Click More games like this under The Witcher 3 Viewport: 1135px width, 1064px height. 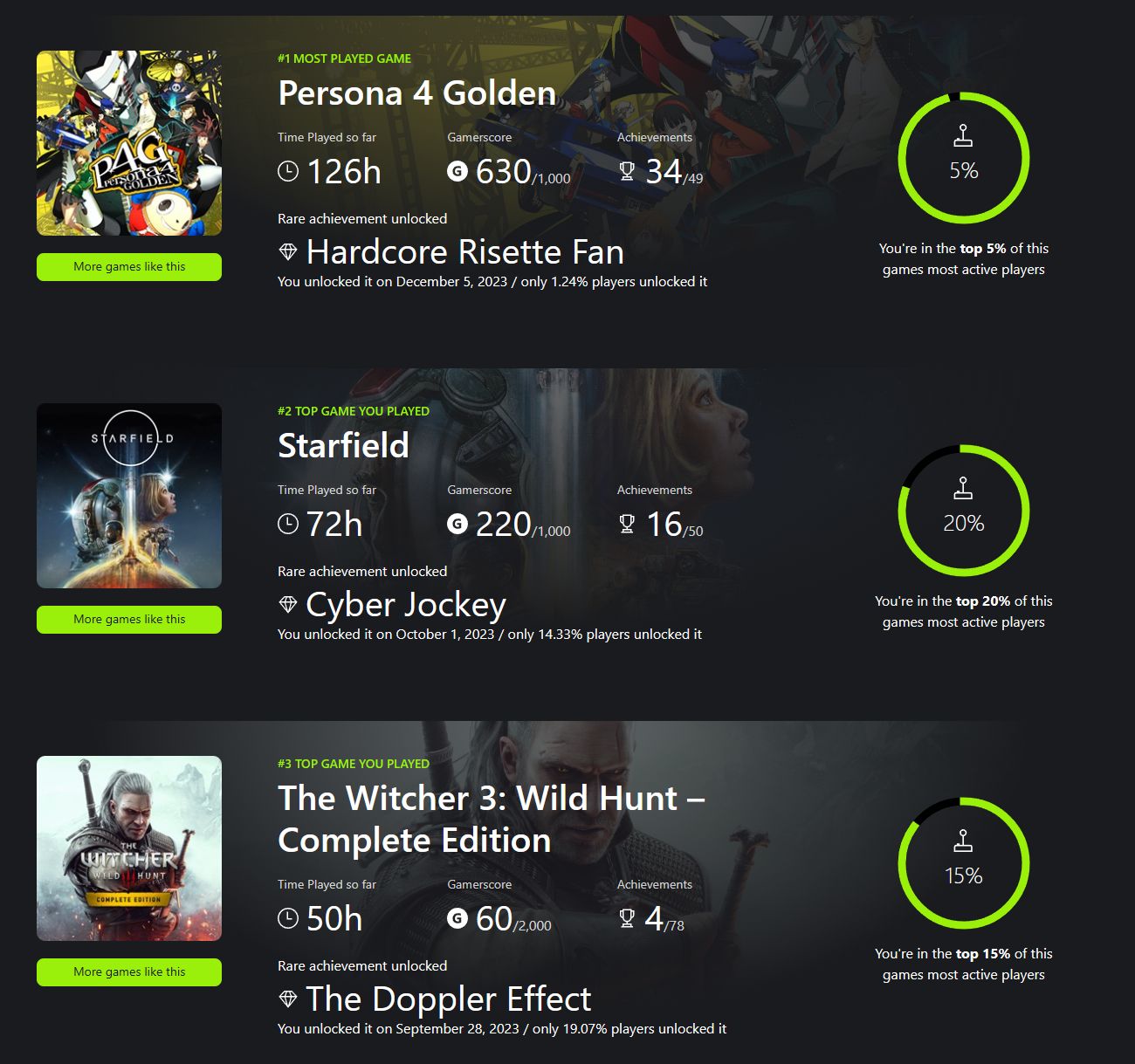129,972
